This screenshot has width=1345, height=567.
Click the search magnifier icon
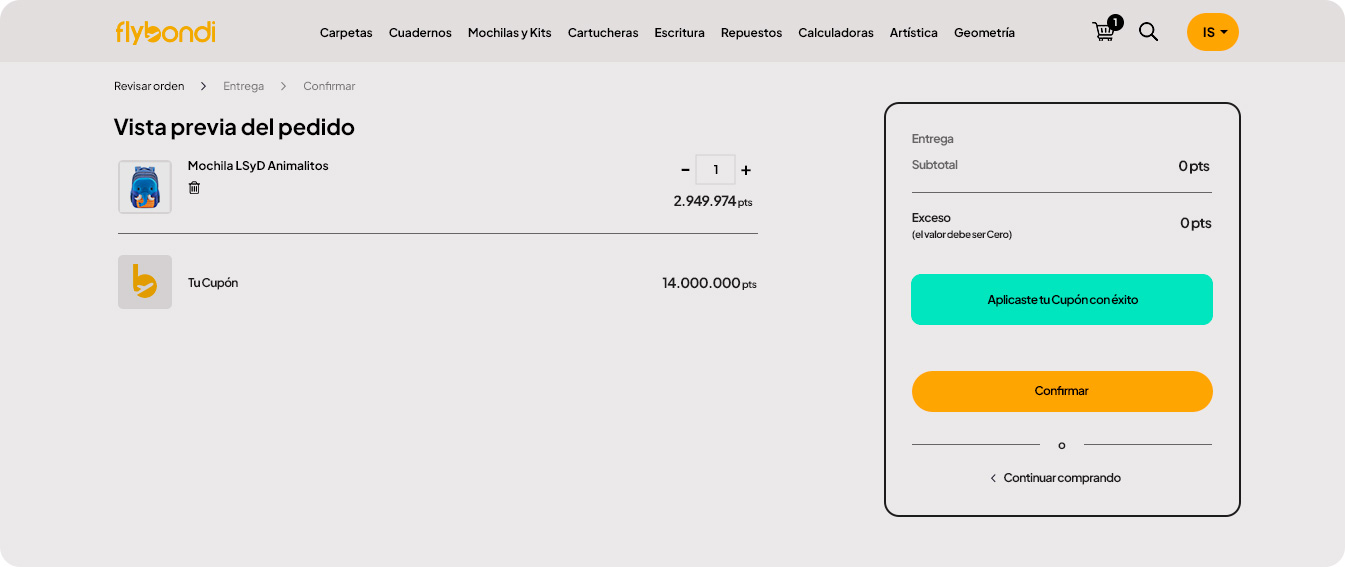click(1148, 32)
